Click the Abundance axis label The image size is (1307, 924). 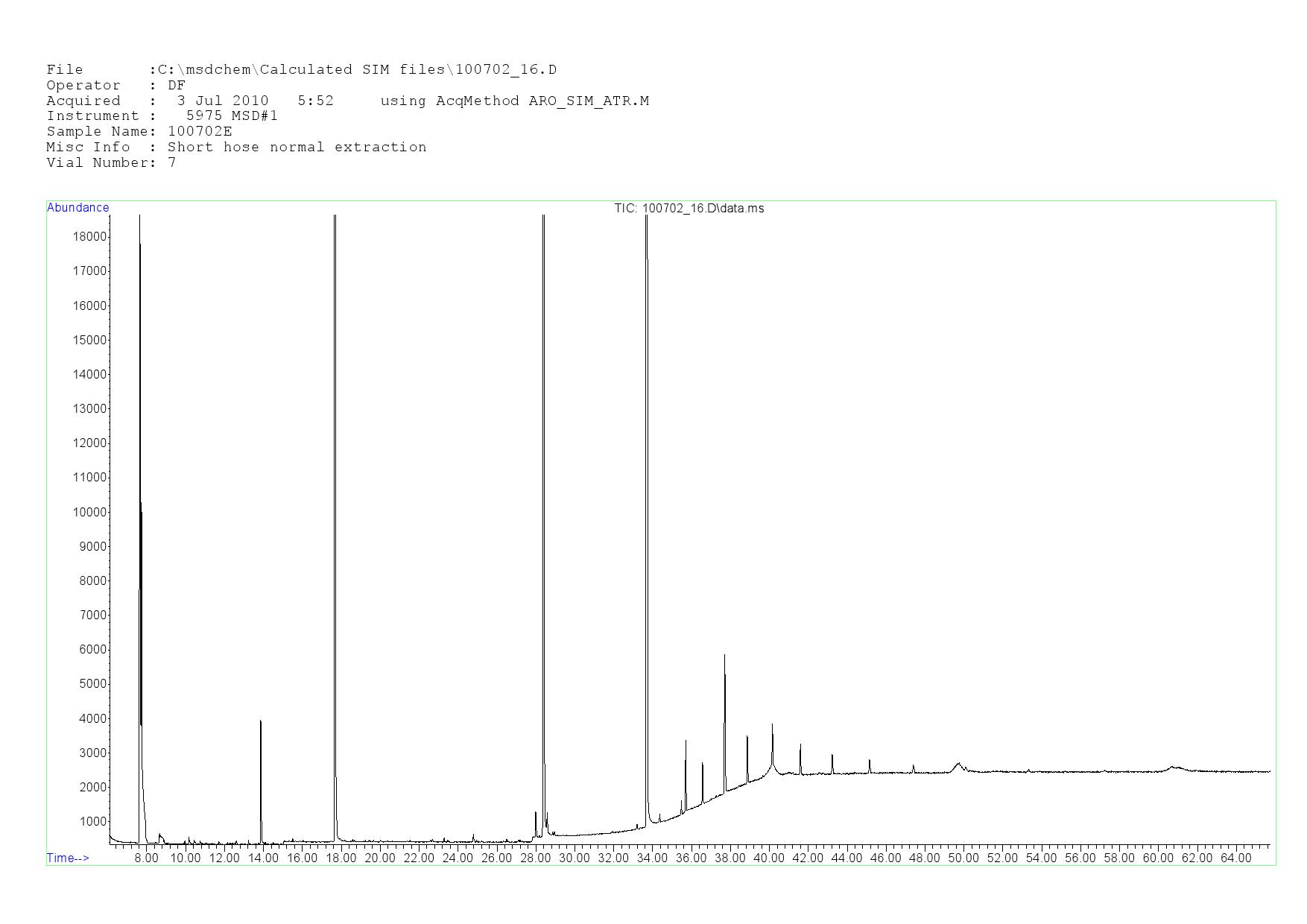tap(77, 208)
